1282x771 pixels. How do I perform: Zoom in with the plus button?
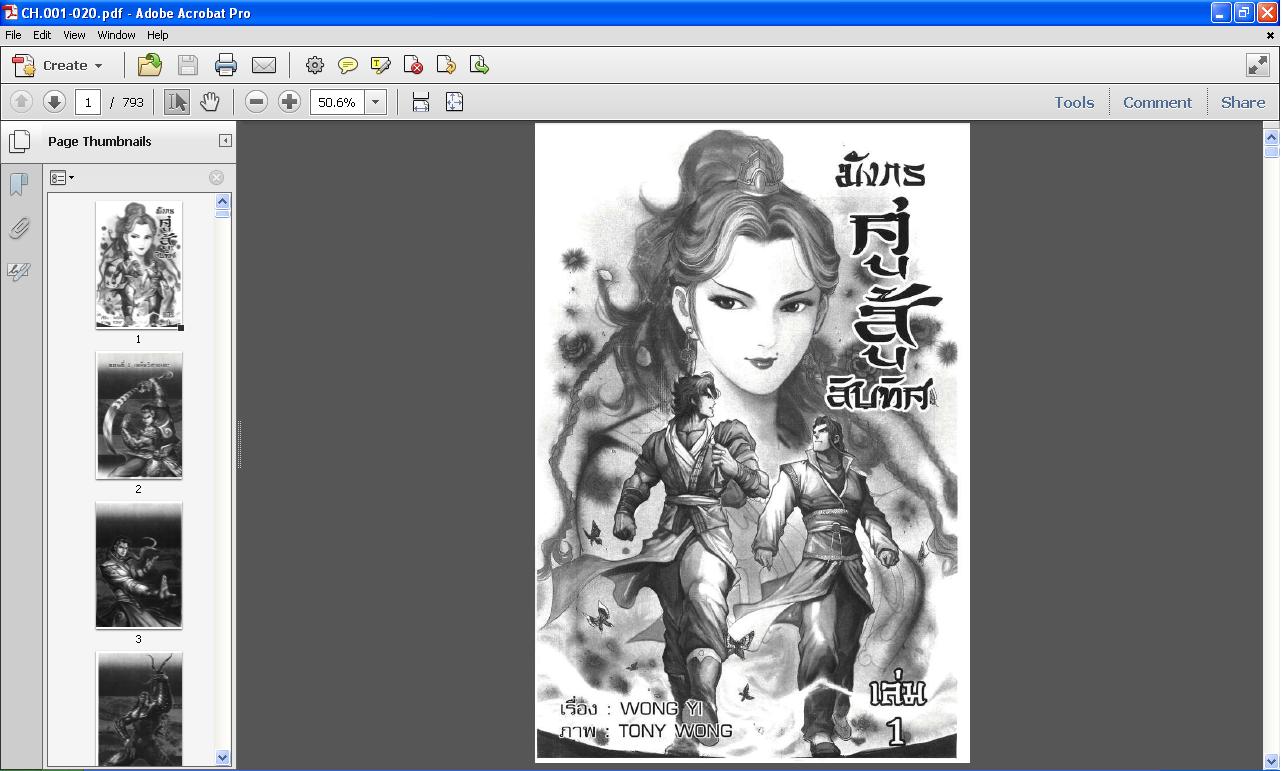tap(289, 102)
